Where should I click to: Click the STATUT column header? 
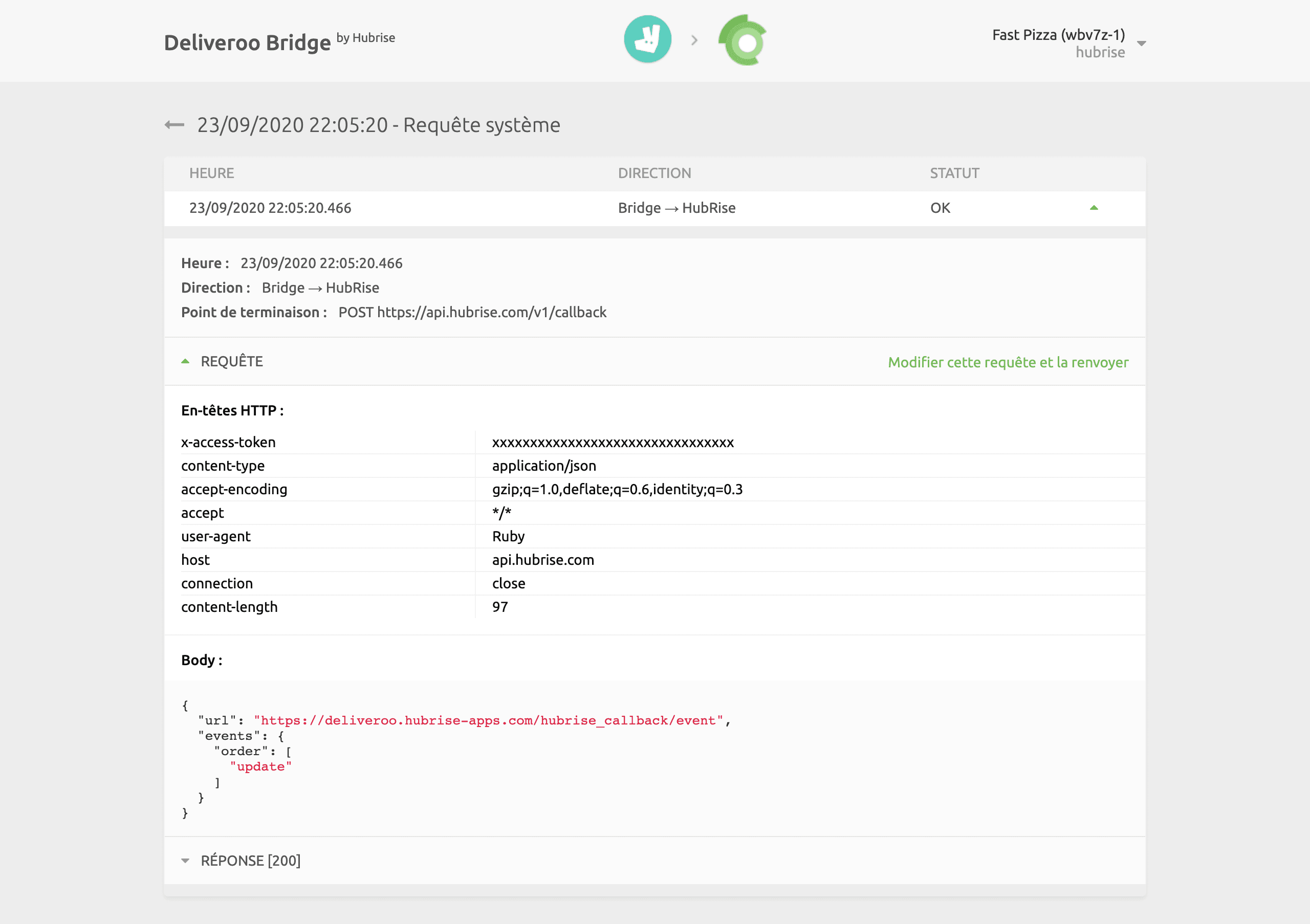point(954,173)
